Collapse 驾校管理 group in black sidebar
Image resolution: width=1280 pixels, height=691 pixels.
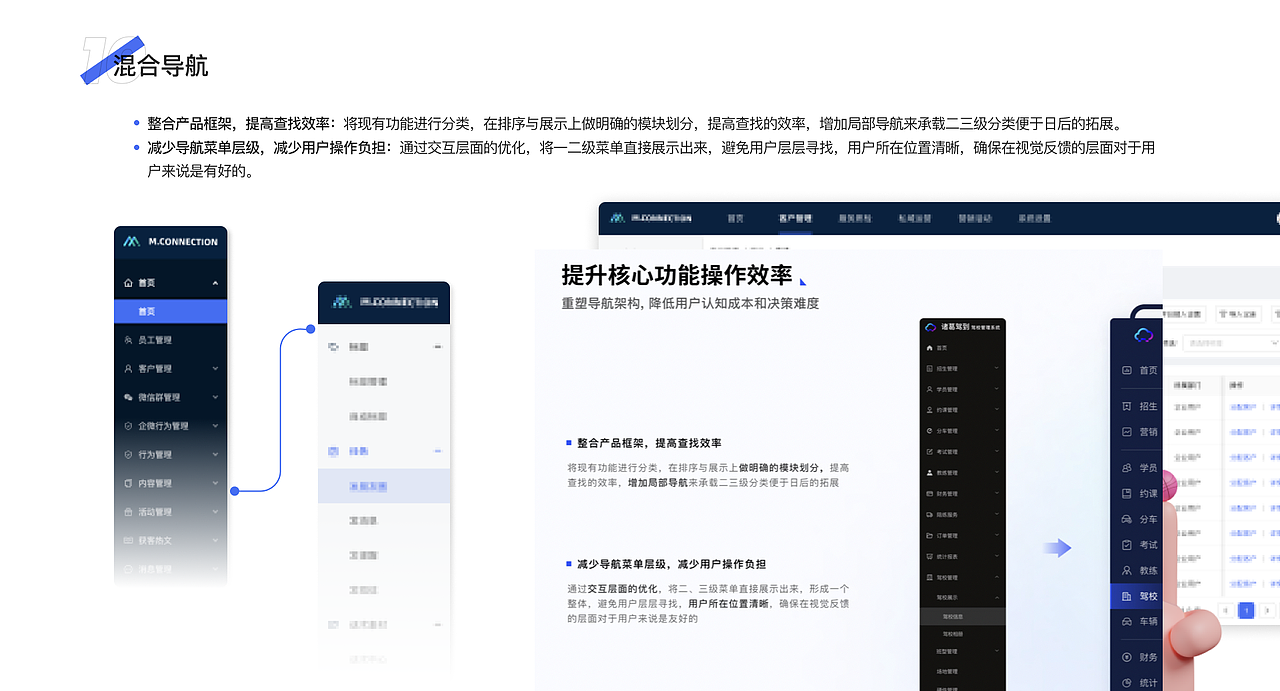point(997,577)
